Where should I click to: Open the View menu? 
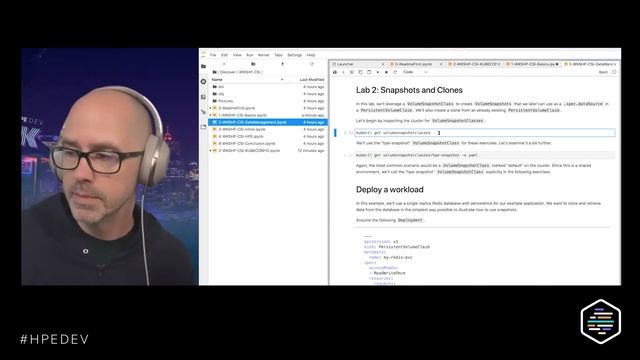[237, 55]
